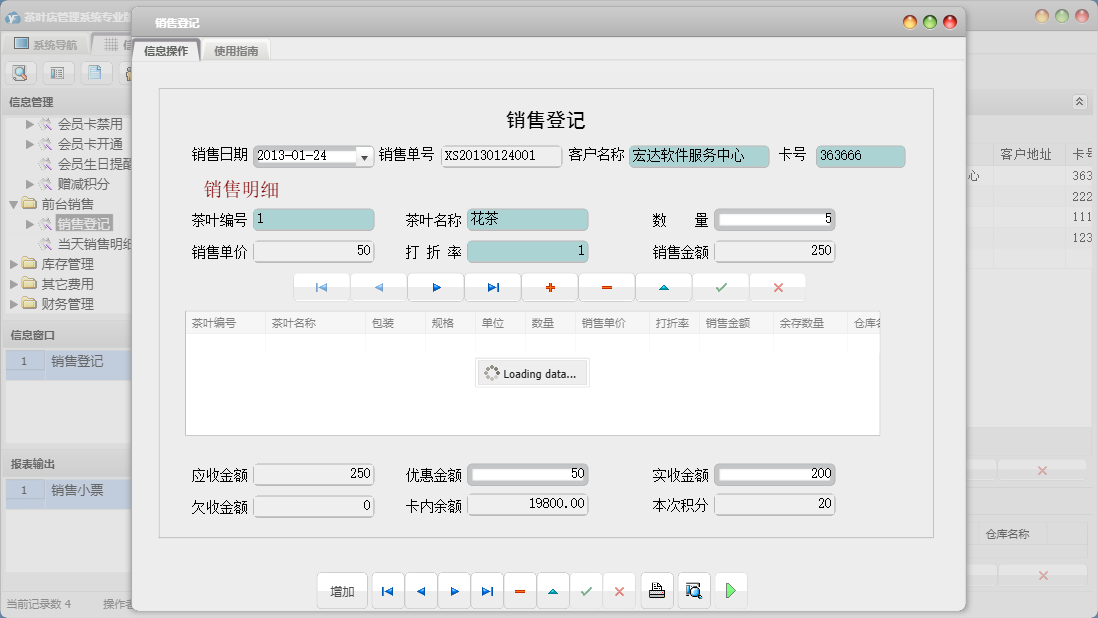Click the report list icon in the top toolbar
Screen dimensions: 1098x618
[56, 72]
